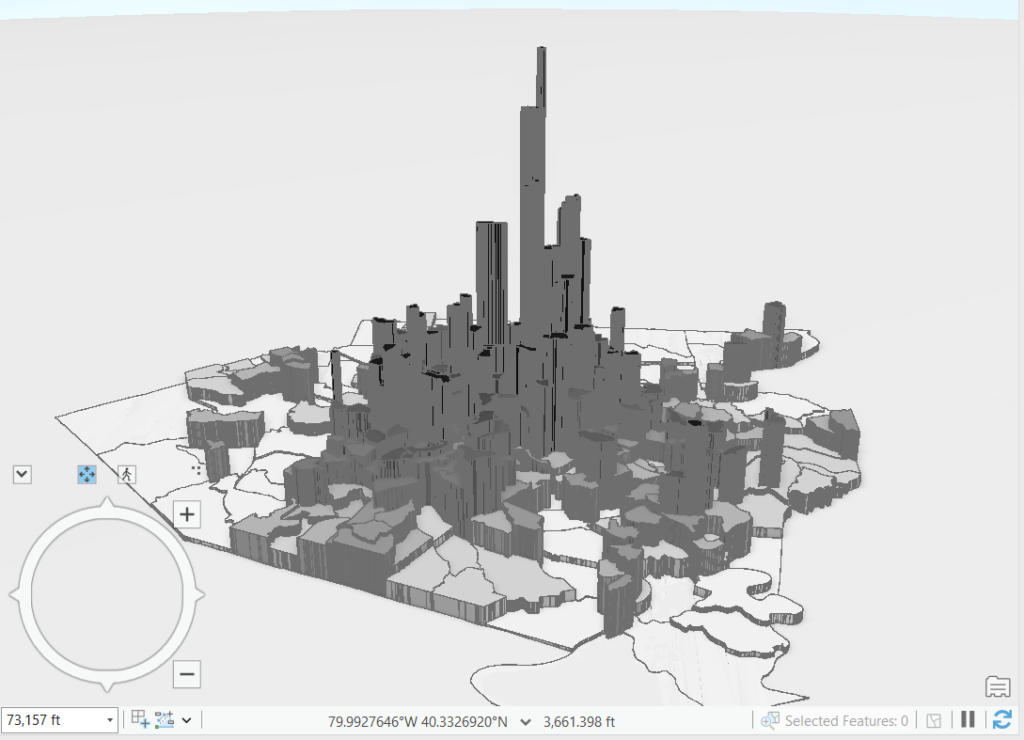Pause drawing of the scene
Screen dimensions: 1024x740
coord(968,720)
